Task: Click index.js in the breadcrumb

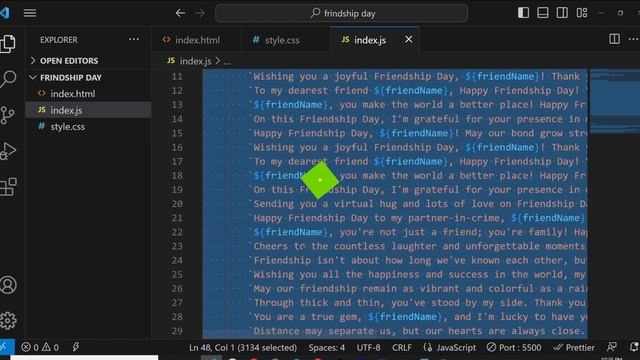Action: [x=196, y=61]
